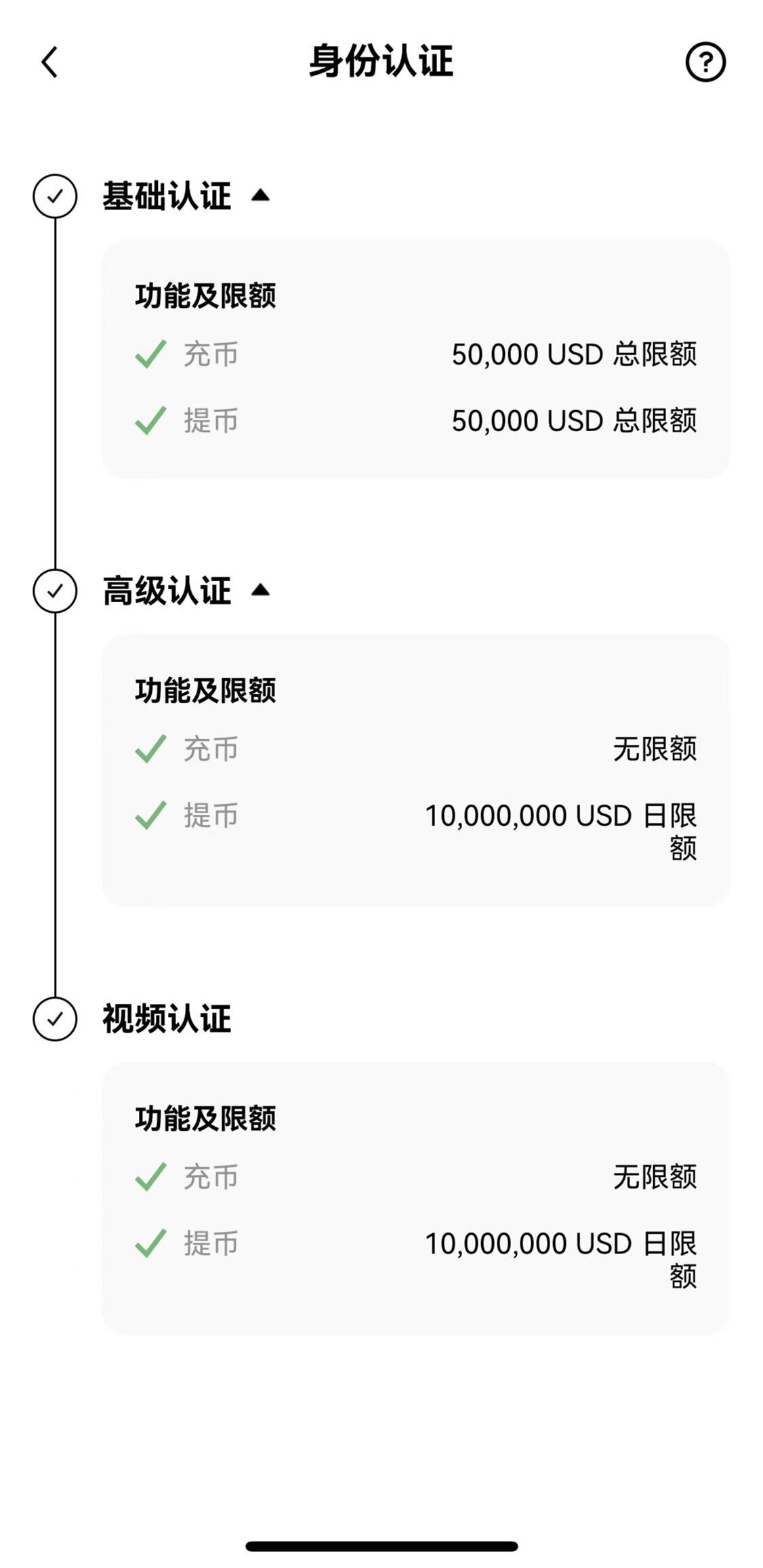Tap the 基础认证 heading text
Image resolution: width=763 pixels, height=1568 pixels.
point(167,196)
